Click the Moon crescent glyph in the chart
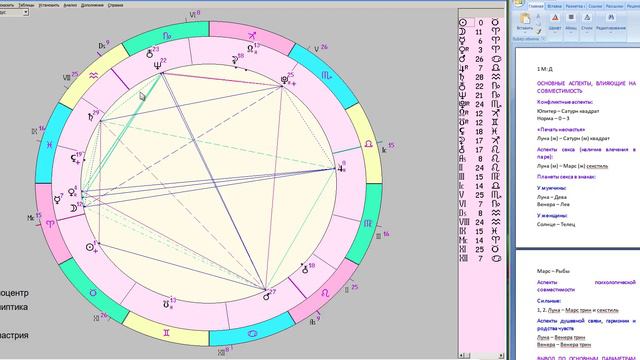640x360 pixels. point(73,209)
